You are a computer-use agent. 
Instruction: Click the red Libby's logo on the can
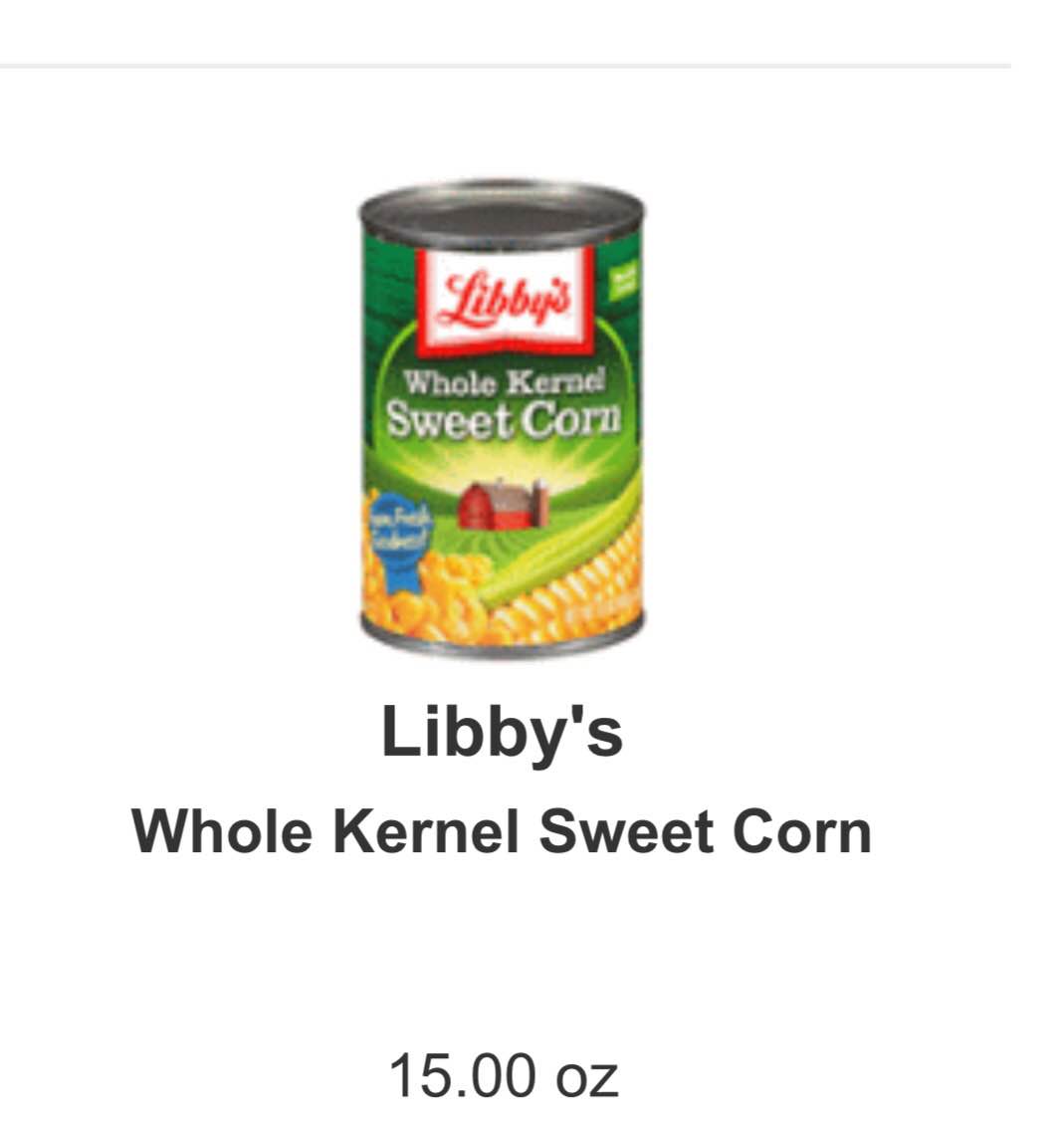tap(506, 299)
